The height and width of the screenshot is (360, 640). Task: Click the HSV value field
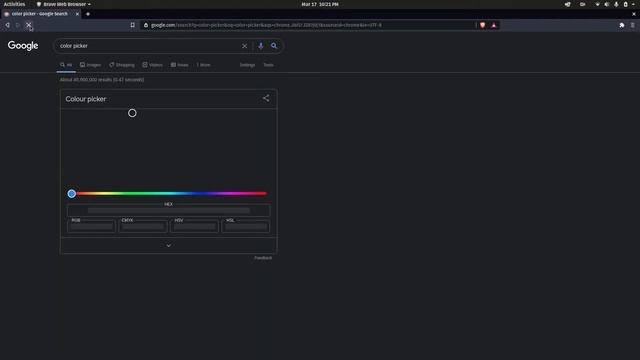(x=194, y=226)
